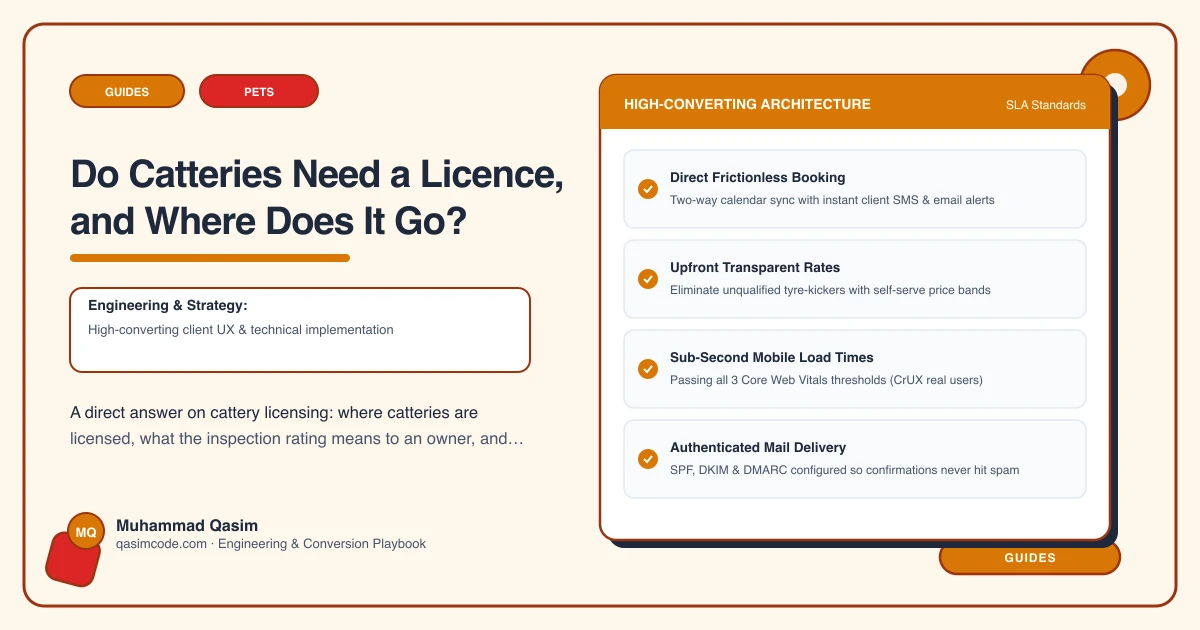The height and width of the screenshot is (630, 1200).
Task: Click the Engineering & Strategy box heading
Action: click(167, 305)
